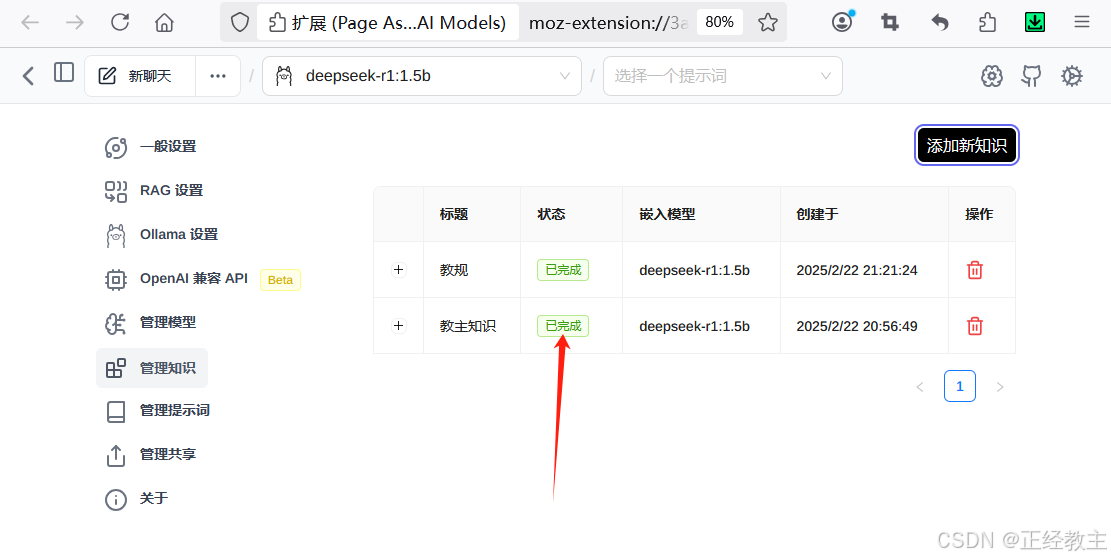Image resolution: width=1111 pixels, height=560 pixels.
Task: Click the previous page pagination arrow
Action: (920, 387)
